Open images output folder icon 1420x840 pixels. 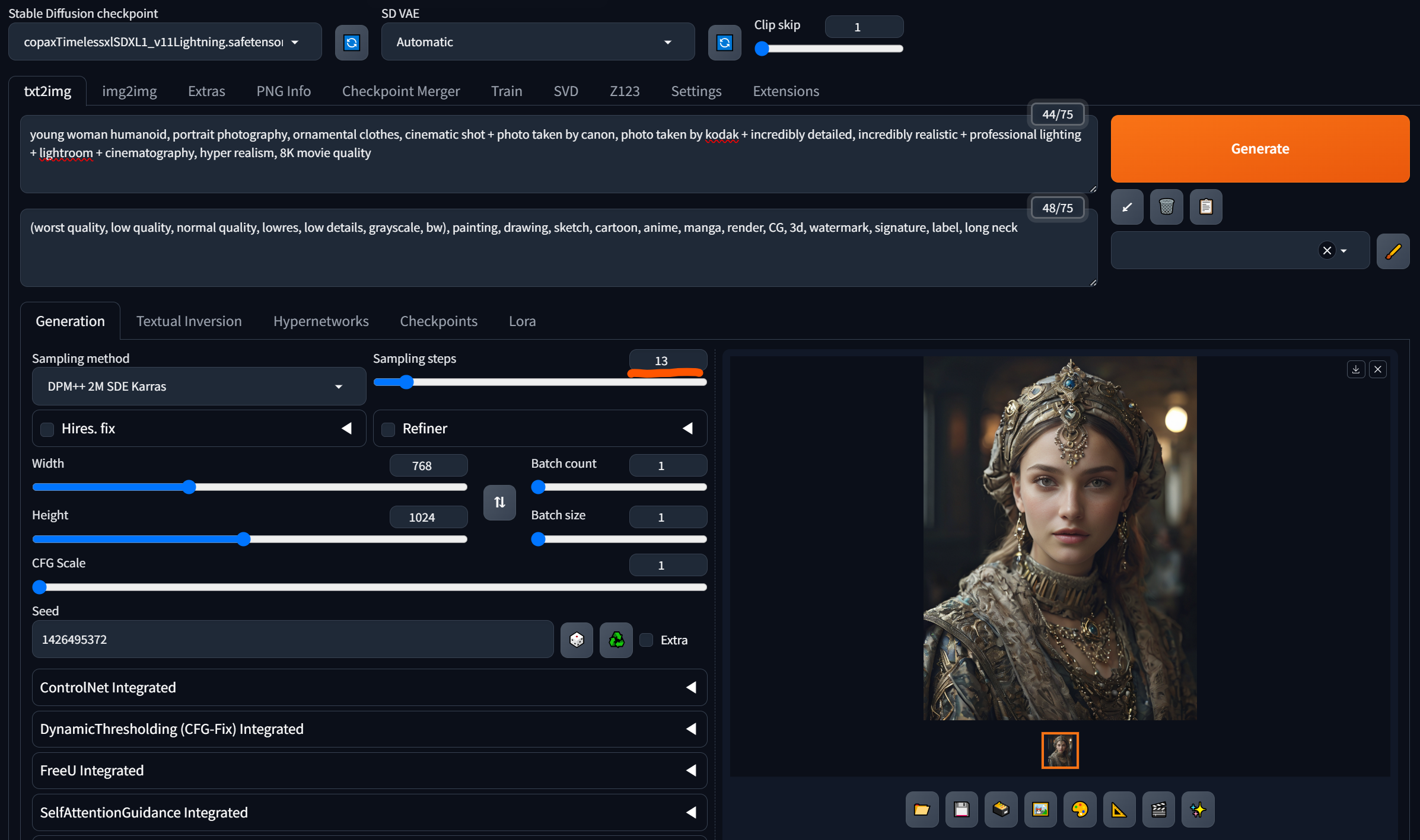(922, 809)
